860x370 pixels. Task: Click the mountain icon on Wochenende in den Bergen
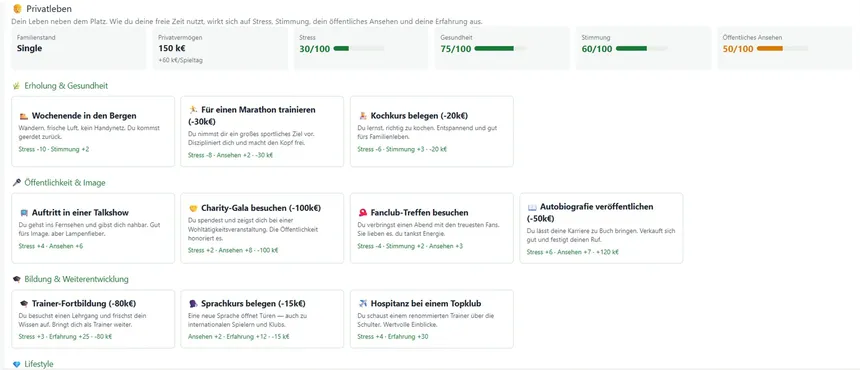pos(24,116)
